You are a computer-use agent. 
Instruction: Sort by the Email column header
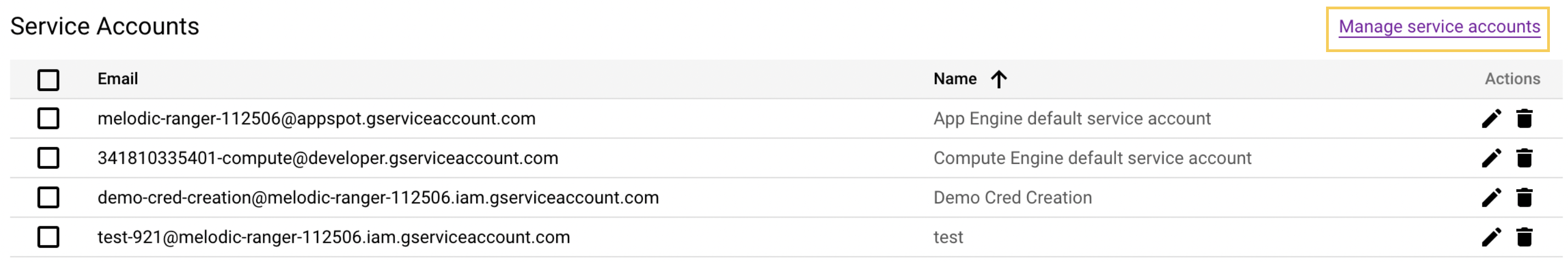pyautogui.click(x=117, y=79)
